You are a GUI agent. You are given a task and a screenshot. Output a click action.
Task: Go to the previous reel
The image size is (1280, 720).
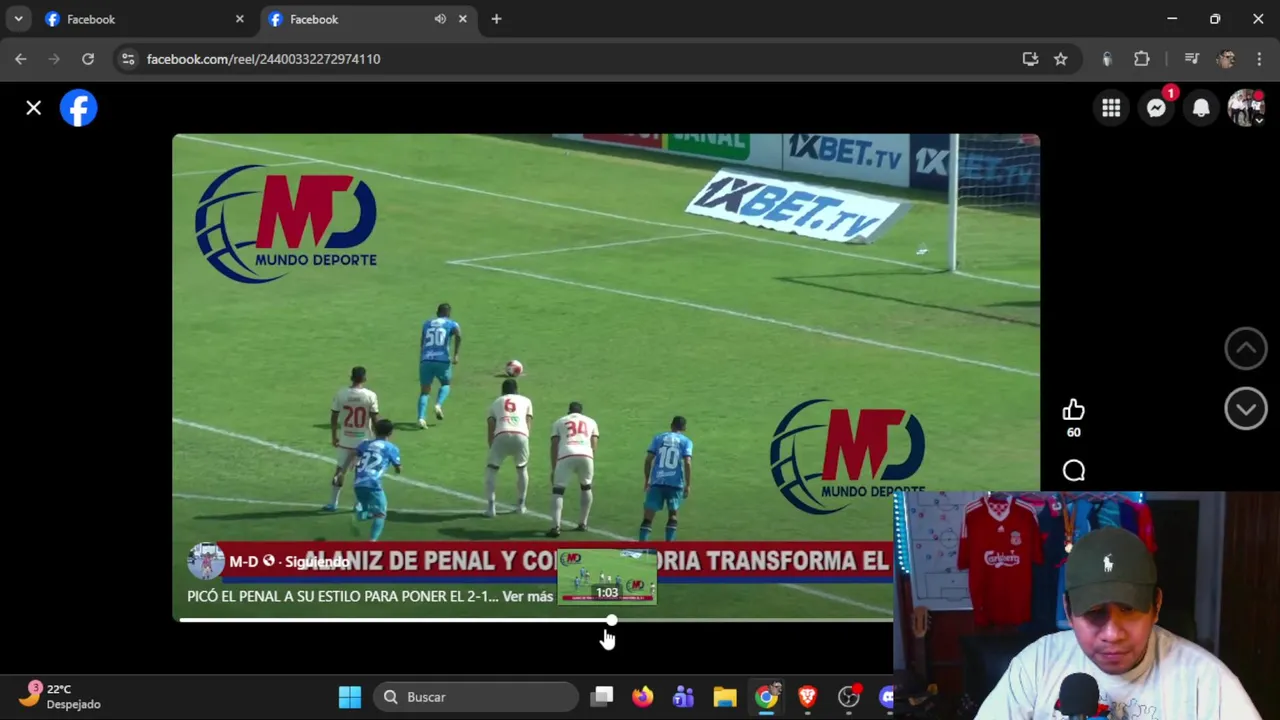click(x=1246, y=348)
